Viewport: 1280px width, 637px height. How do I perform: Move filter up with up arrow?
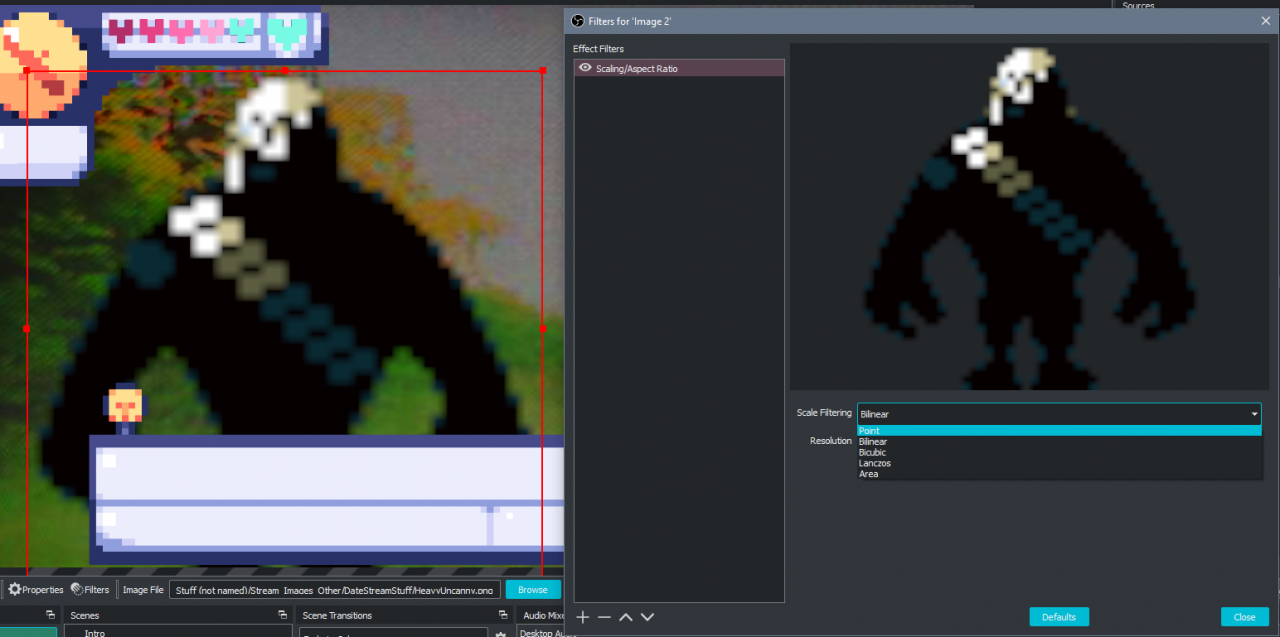(x=626, y=617)
